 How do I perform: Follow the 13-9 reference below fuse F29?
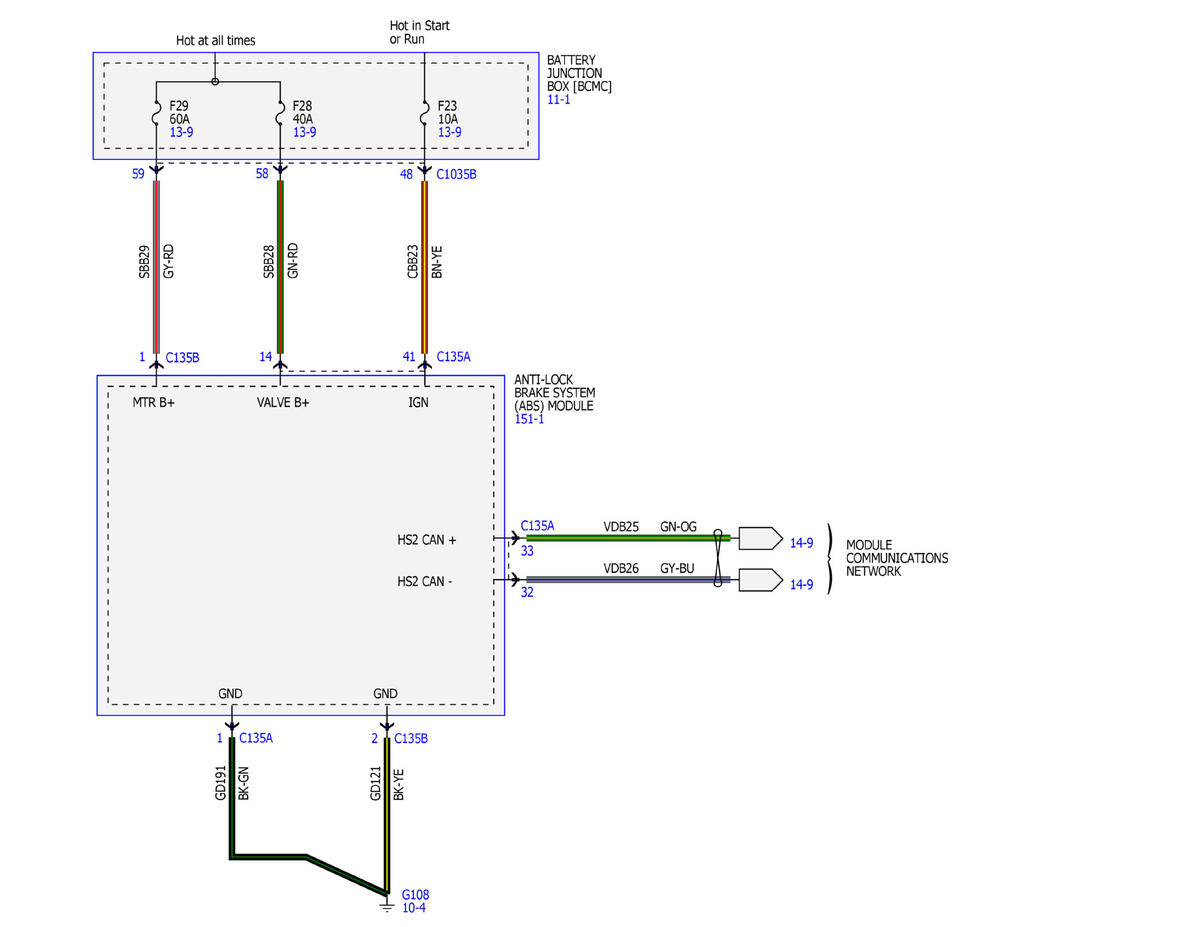point(182,132)
